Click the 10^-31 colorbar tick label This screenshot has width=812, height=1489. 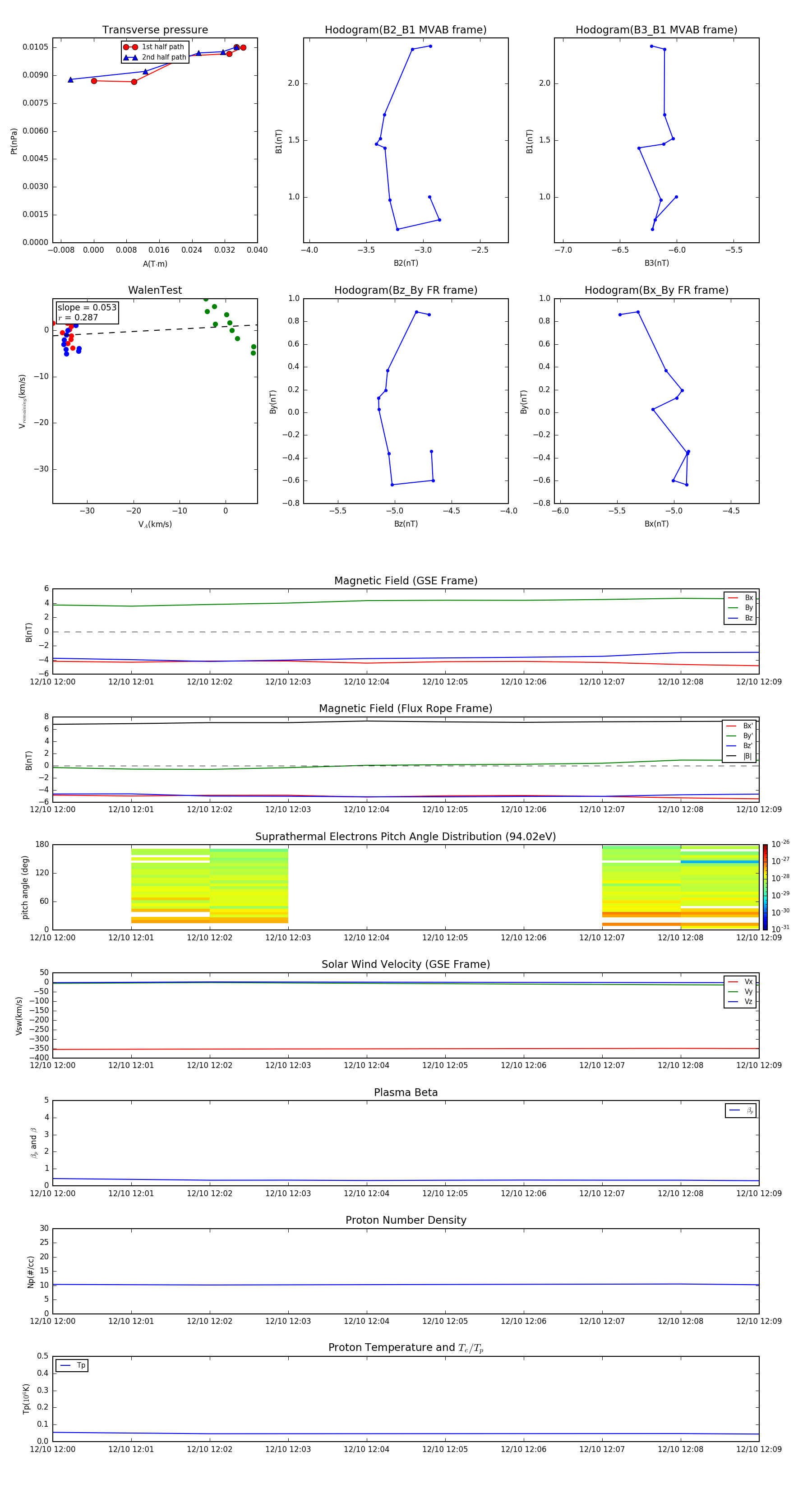(x=780, y=929)
